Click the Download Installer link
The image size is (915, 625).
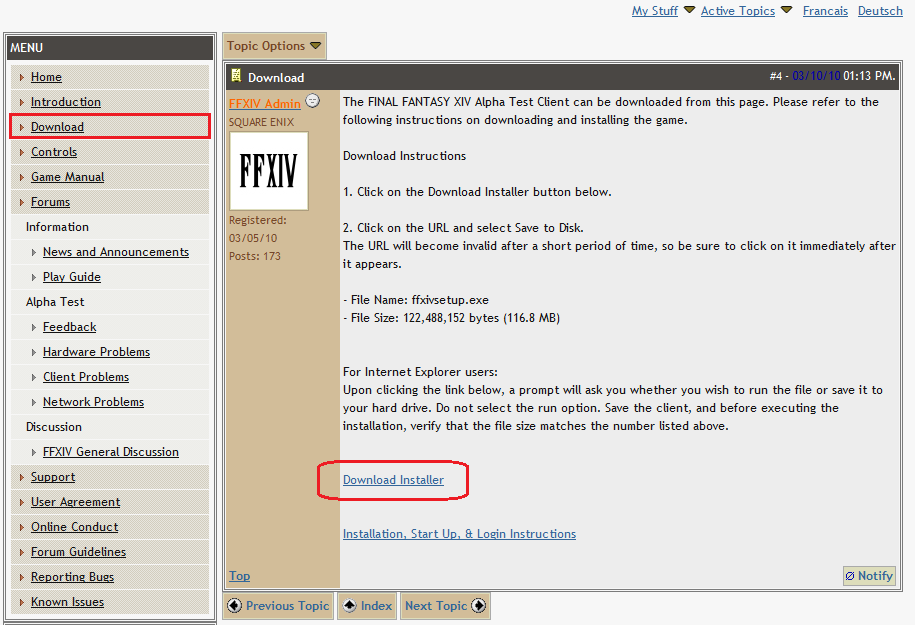point(393,480)
